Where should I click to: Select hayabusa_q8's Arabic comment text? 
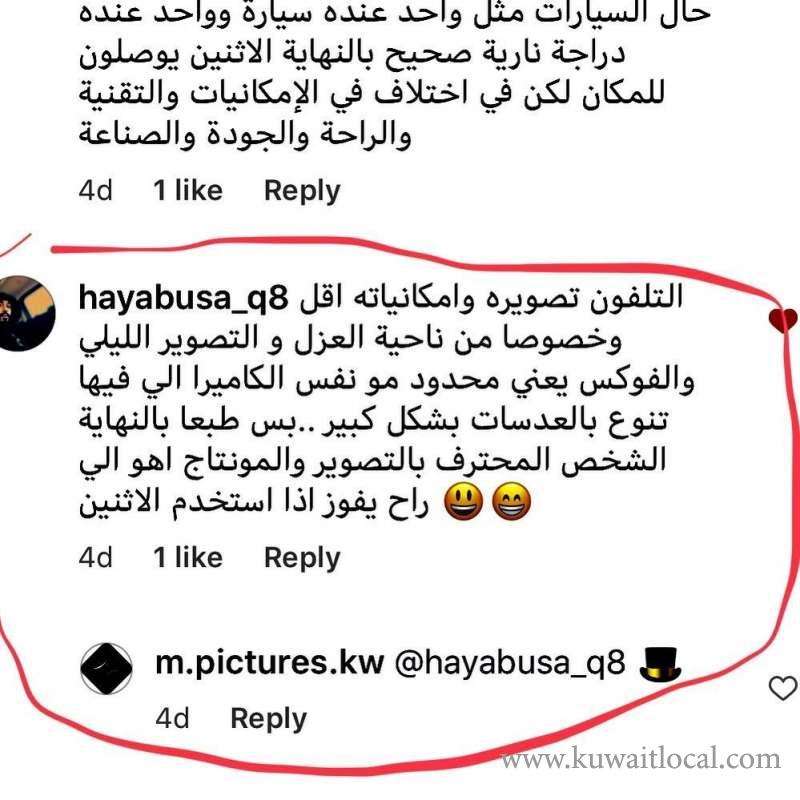point(387,401)
